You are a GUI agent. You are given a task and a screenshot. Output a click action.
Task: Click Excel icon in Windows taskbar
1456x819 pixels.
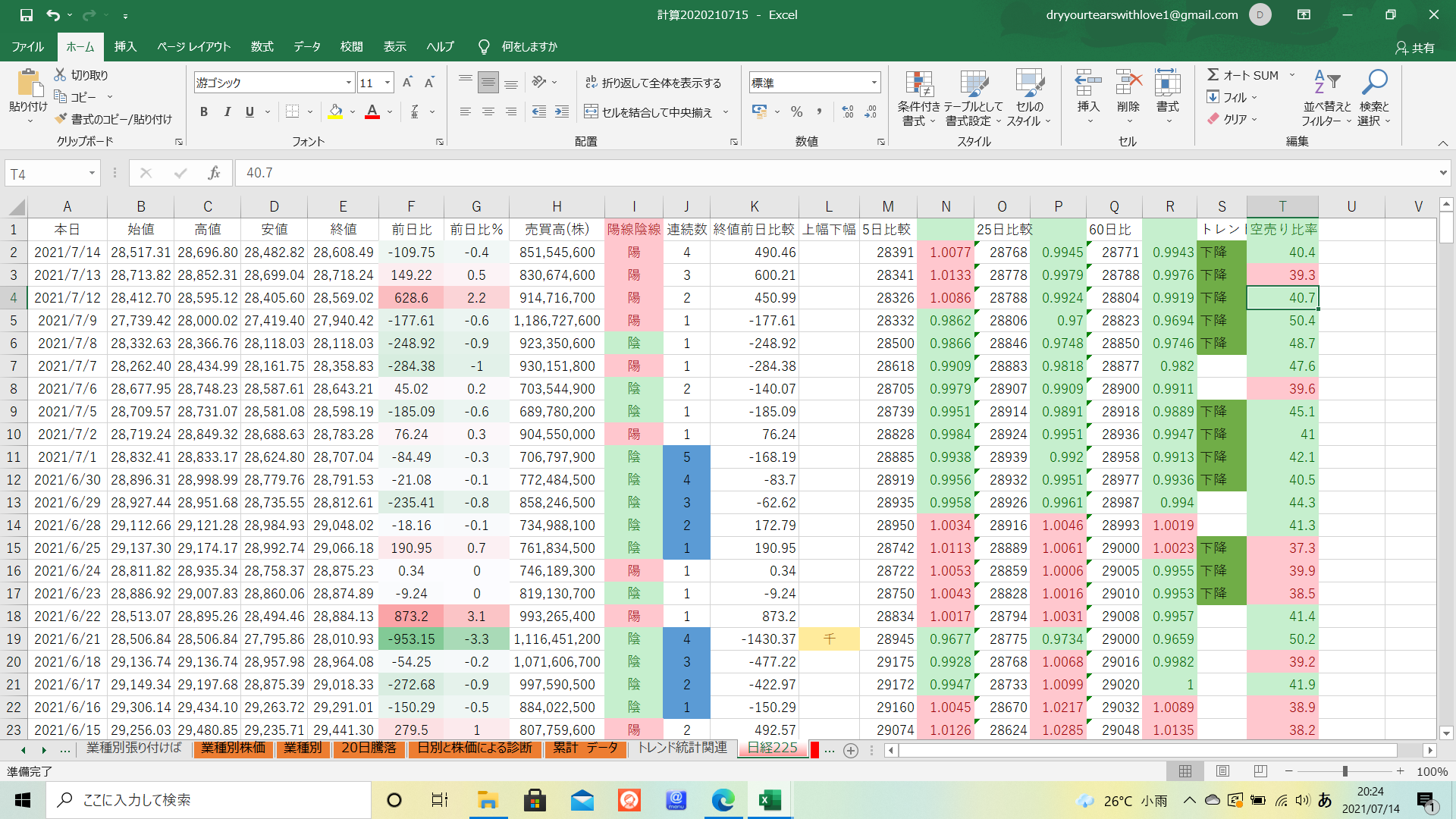[x=770, y=800]
